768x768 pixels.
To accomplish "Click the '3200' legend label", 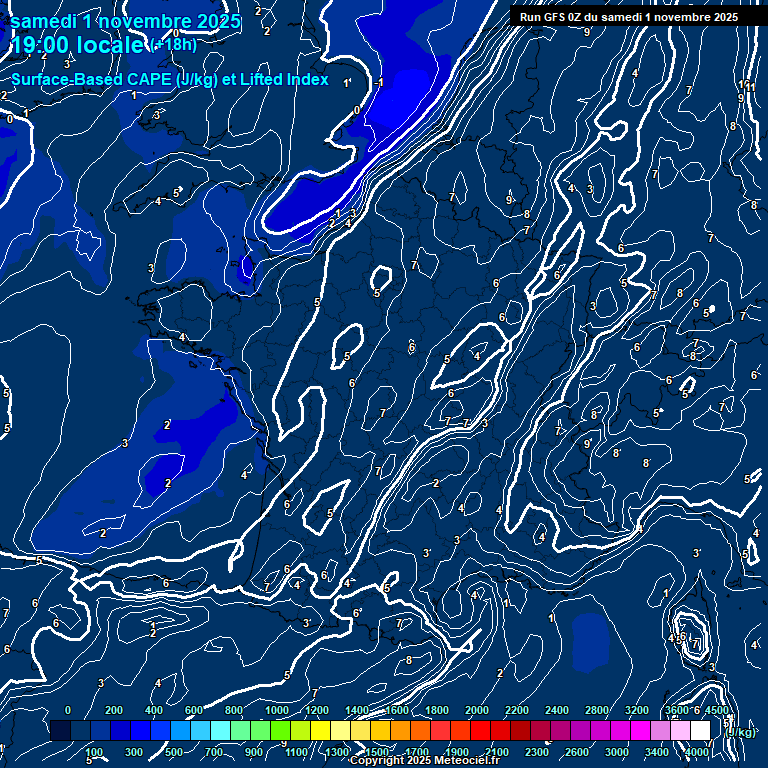I will (637, 710).
